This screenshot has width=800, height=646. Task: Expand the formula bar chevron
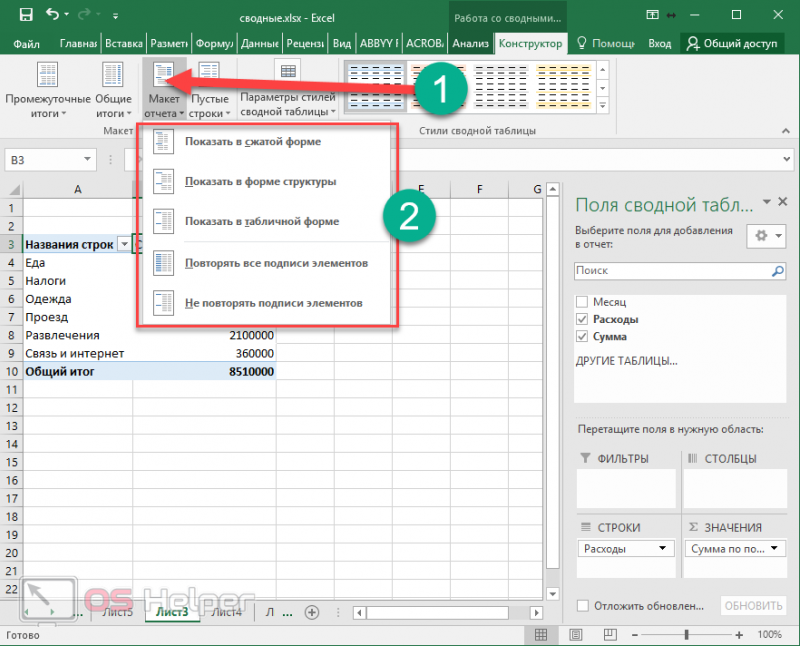[x=786, y=159]
